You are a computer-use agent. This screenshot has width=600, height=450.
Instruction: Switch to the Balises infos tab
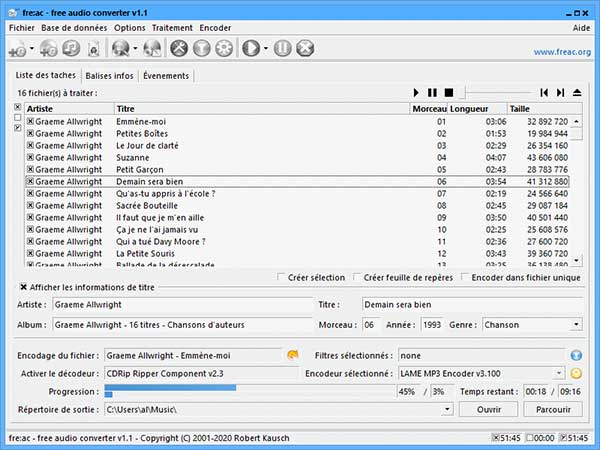(x=110, y=75)
